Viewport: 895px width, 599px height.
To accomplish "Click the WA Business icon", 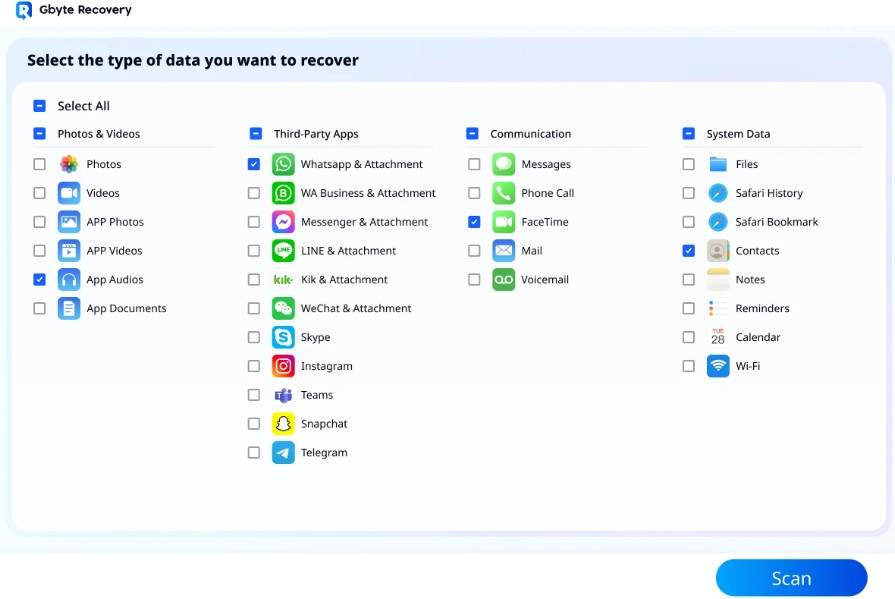I will click(x=283, y=193).
